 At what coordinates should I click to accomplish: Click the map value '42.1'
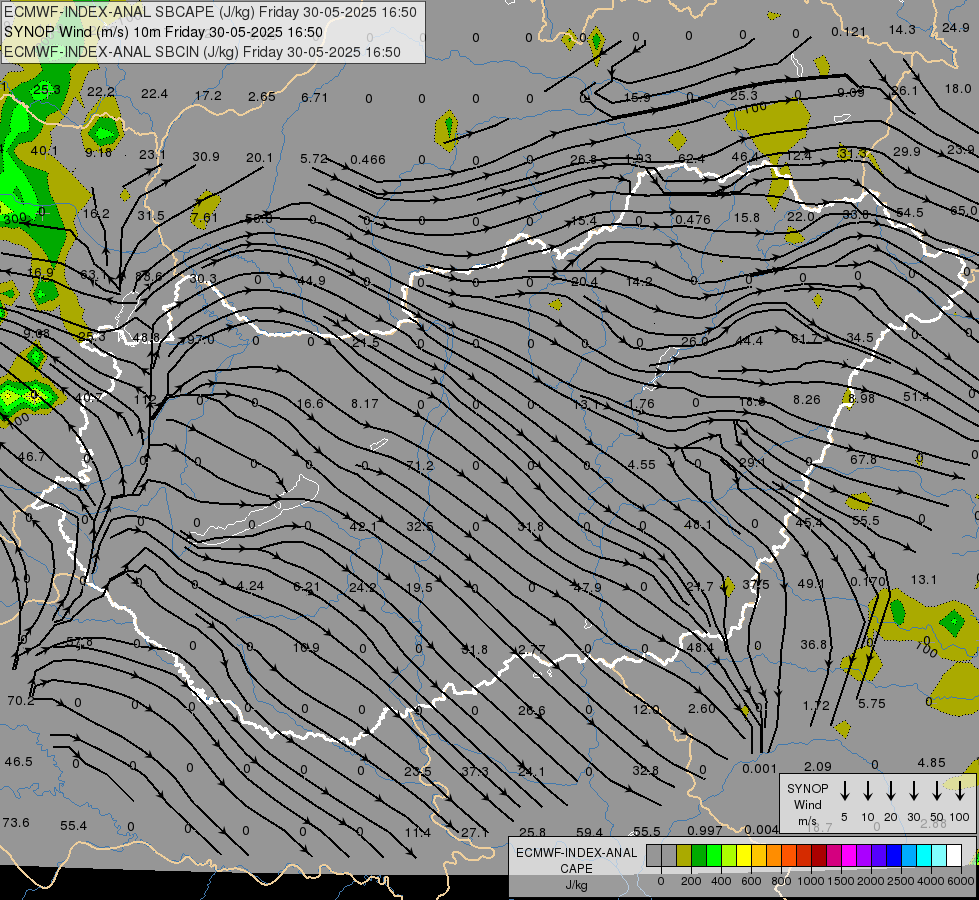(363, 527)
